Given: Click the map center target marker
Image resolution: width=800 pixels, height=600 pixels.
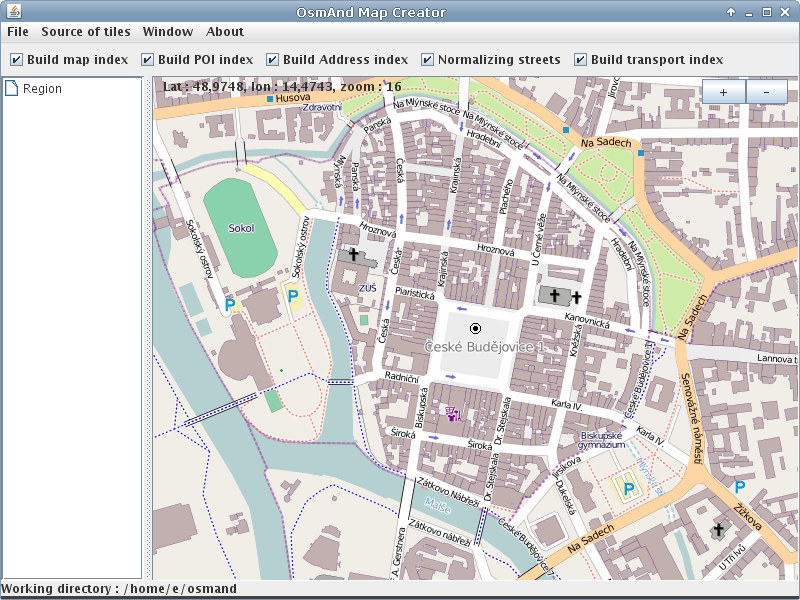Looking at the screenshot, I should tap(475, 328).
